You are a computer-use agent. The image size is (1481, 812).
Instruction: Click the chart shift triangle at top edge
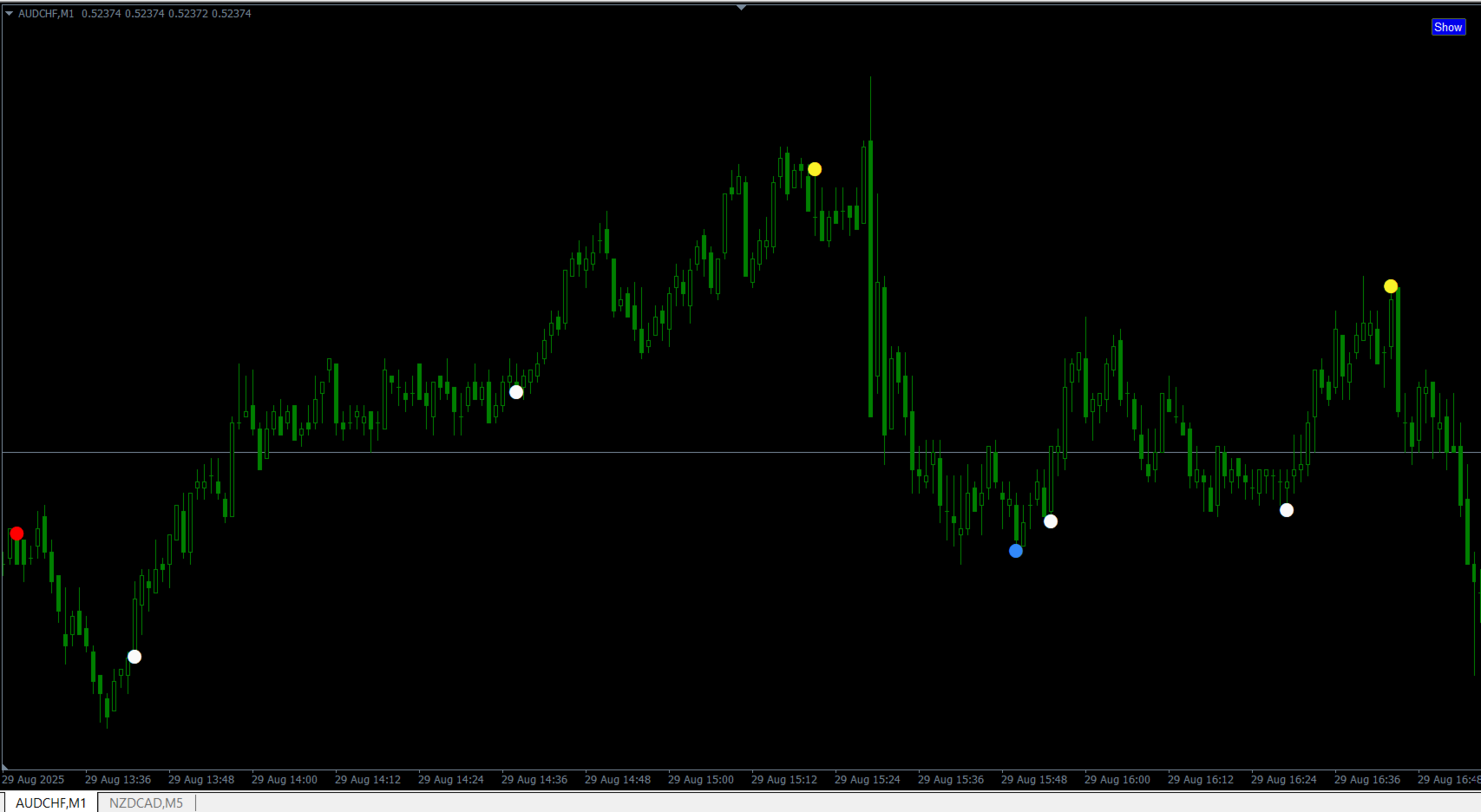(741, 8)
